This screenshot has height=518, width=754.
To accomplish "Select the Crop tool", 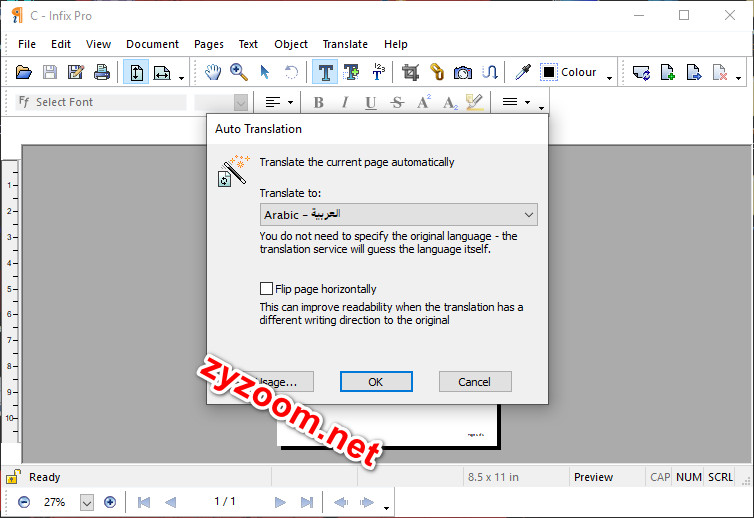I will (410, 73).
